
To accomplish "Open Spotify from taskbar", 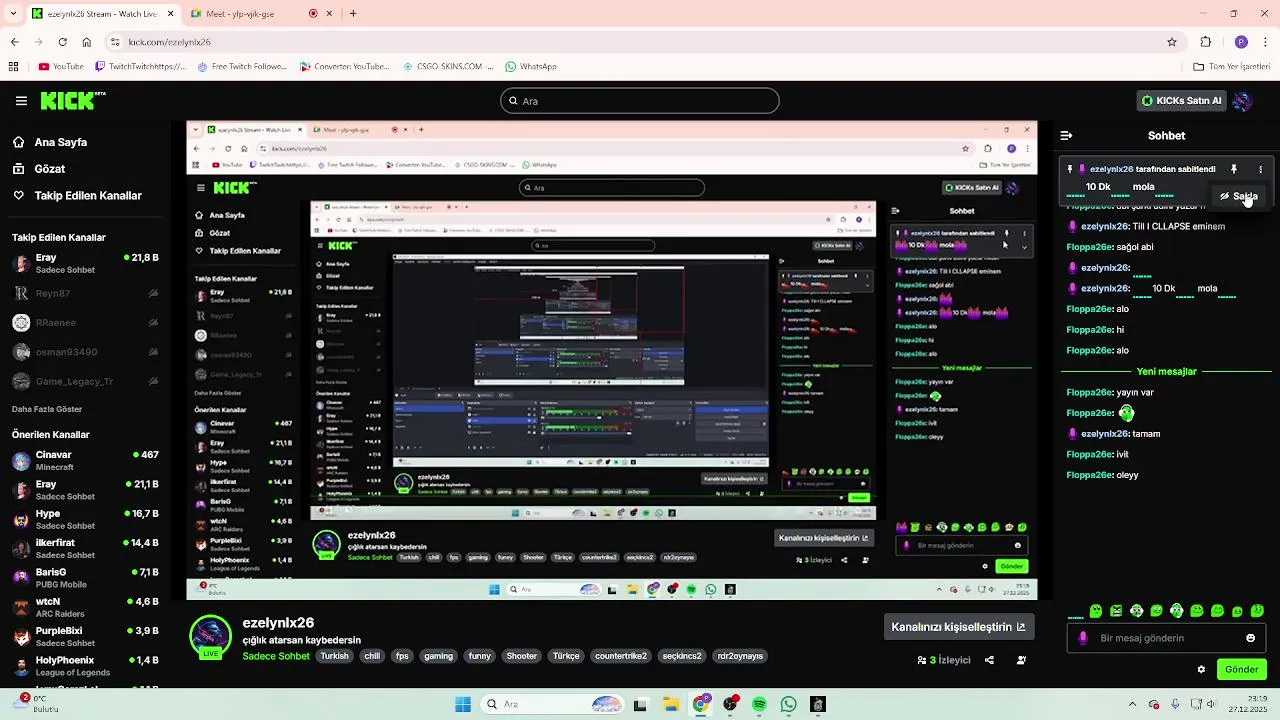I will (x=759, y=705).
